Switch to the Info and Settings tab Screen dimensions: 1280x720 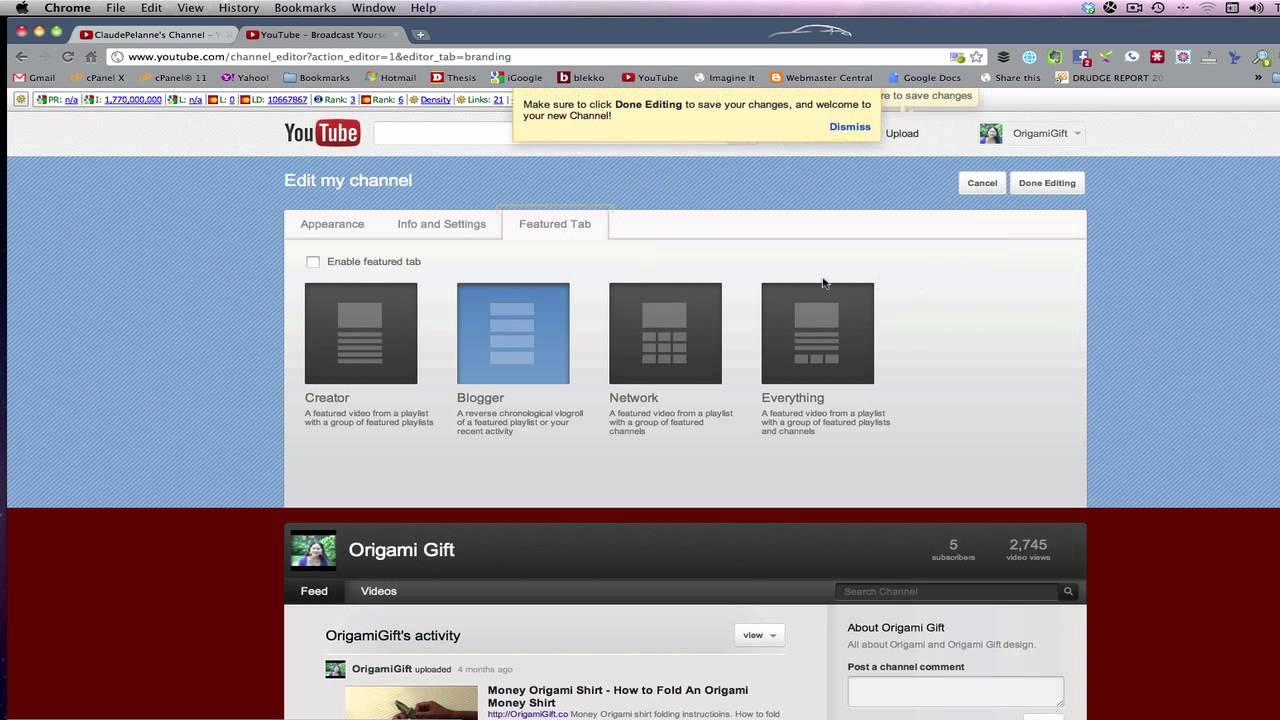click(441, 224)
